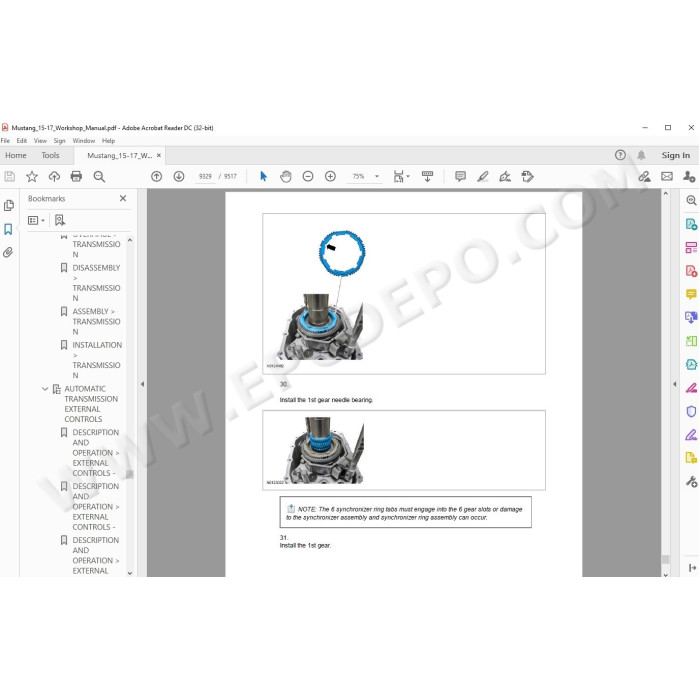Open the More Tools wrench icon
Viewport: 700px width, 700px height.
691,481
